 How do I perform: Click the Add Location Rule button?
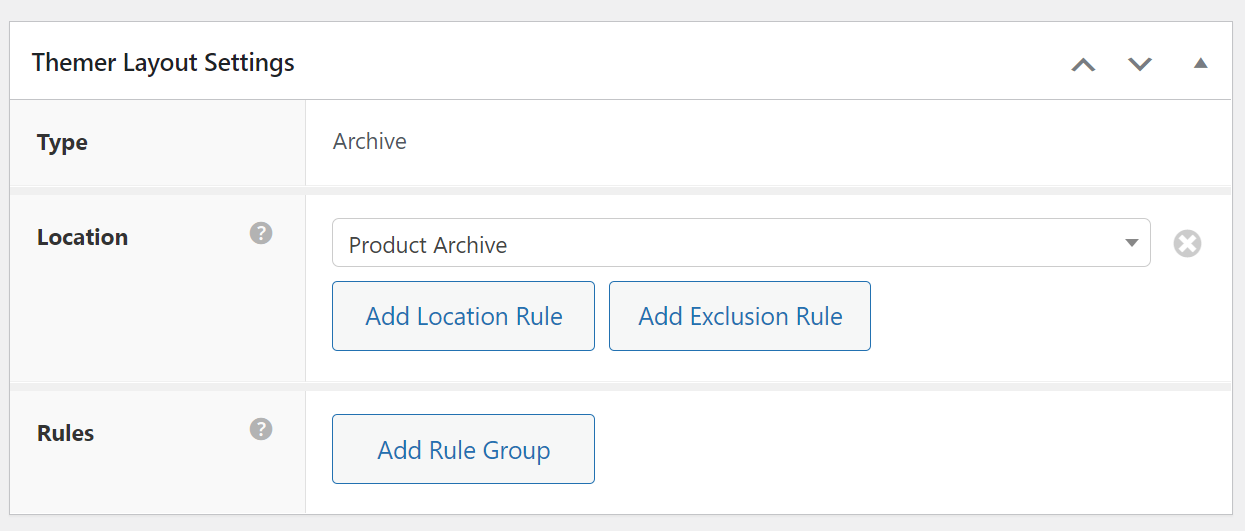pos(463,316)
